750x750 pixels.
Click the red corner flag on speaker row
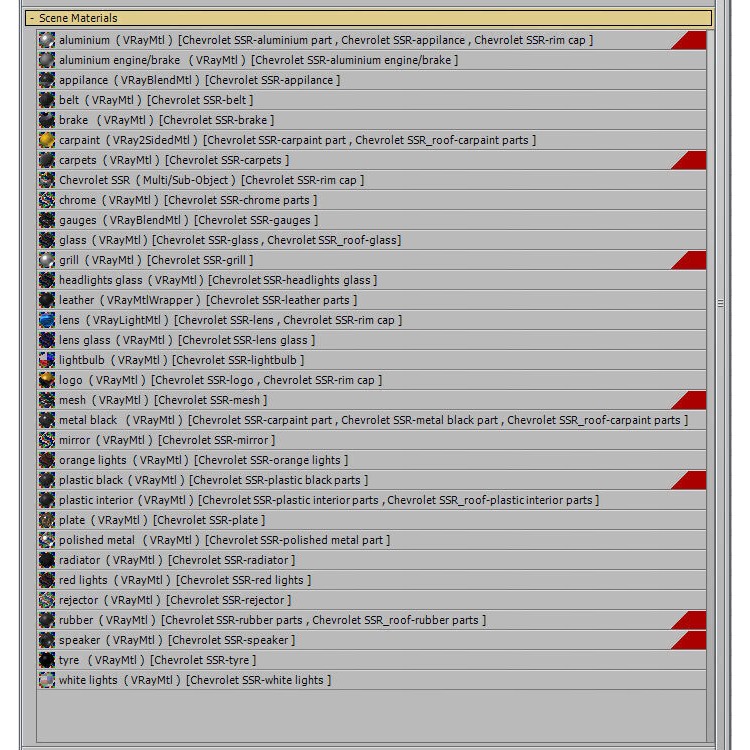692,640
